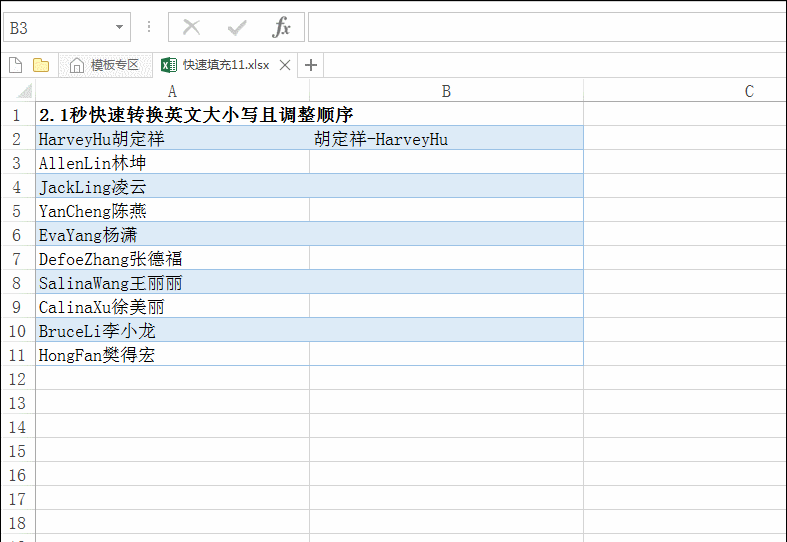Select row 18 header
787x542 pixels.
point(17,523)
